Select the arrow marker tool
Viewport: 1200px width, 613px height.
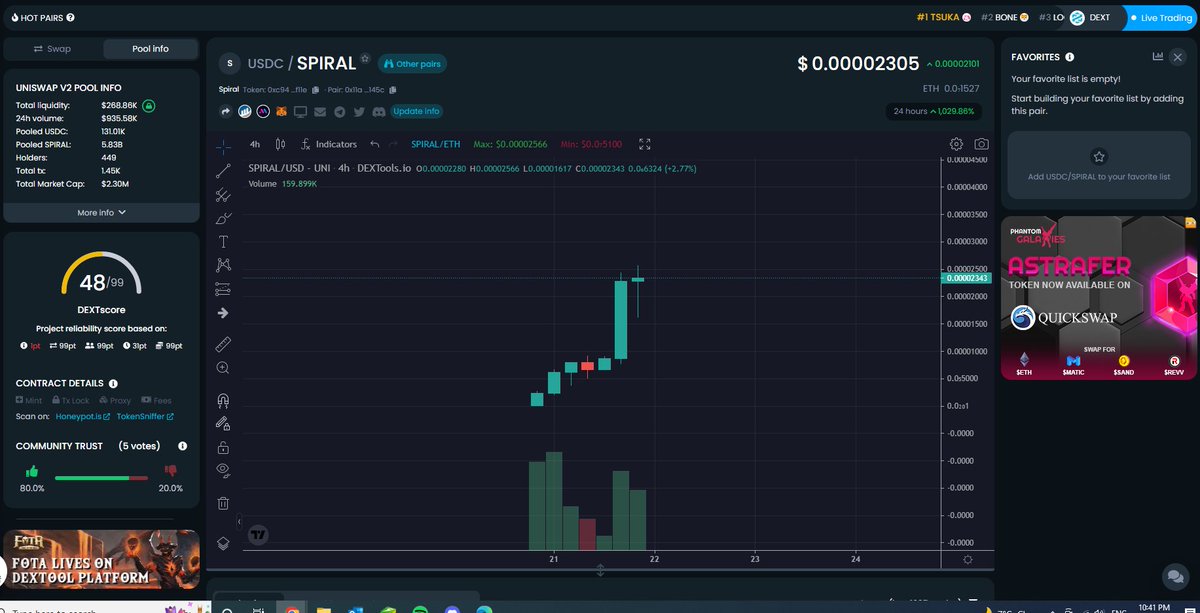point(223,313)
